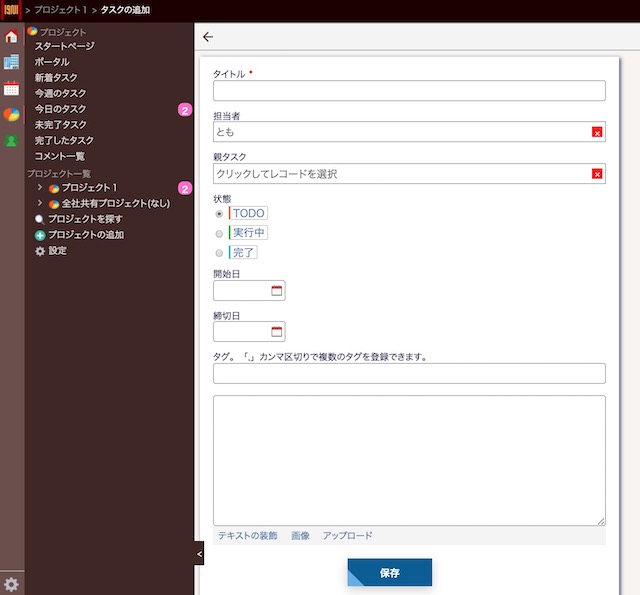Click タスクの追加 in the breadcrumb
The height and width of the screenshot is (595, 640).
(125, 10)
